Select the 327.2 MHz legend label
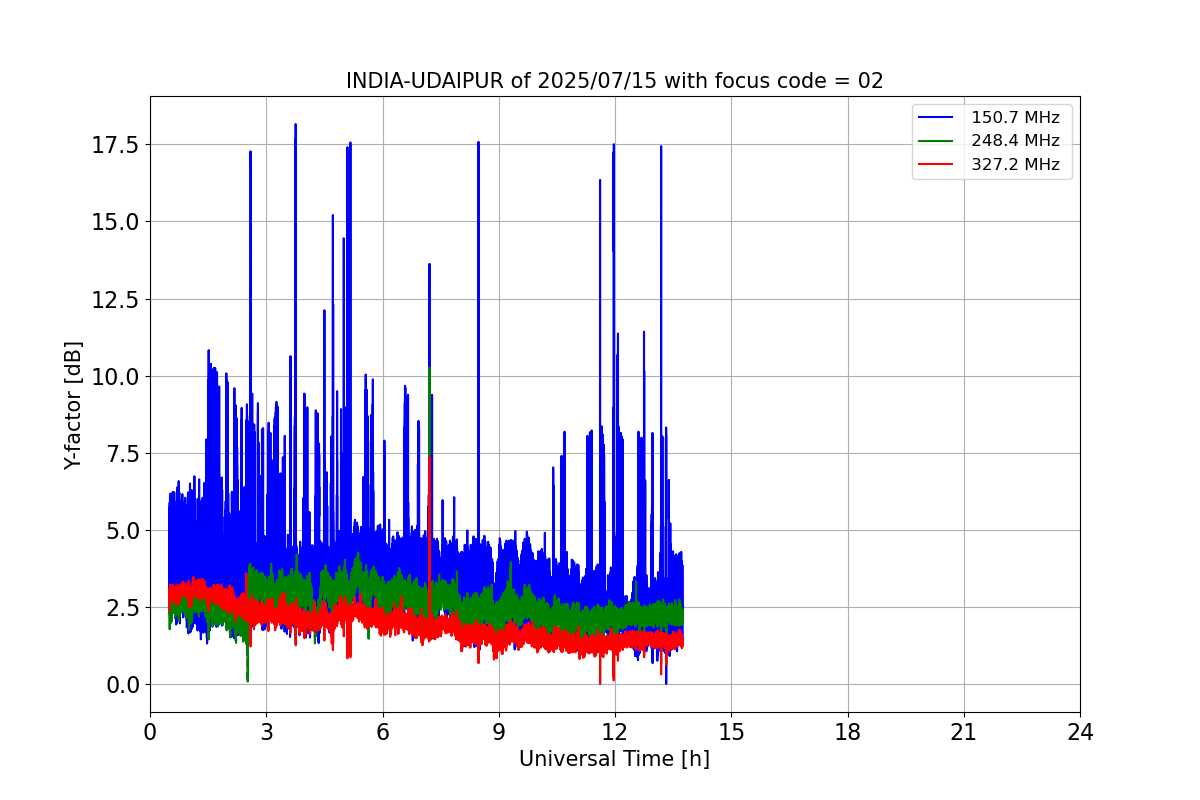This screenshot has height=800, width=1200. (x=1015, y=165)
